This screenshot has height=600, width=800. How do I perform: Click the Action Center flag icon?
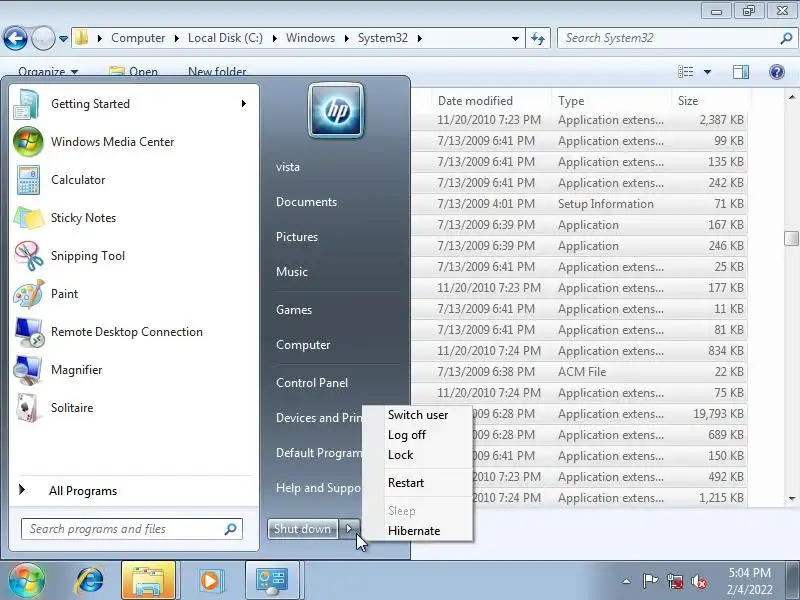(x=650, y=581)
